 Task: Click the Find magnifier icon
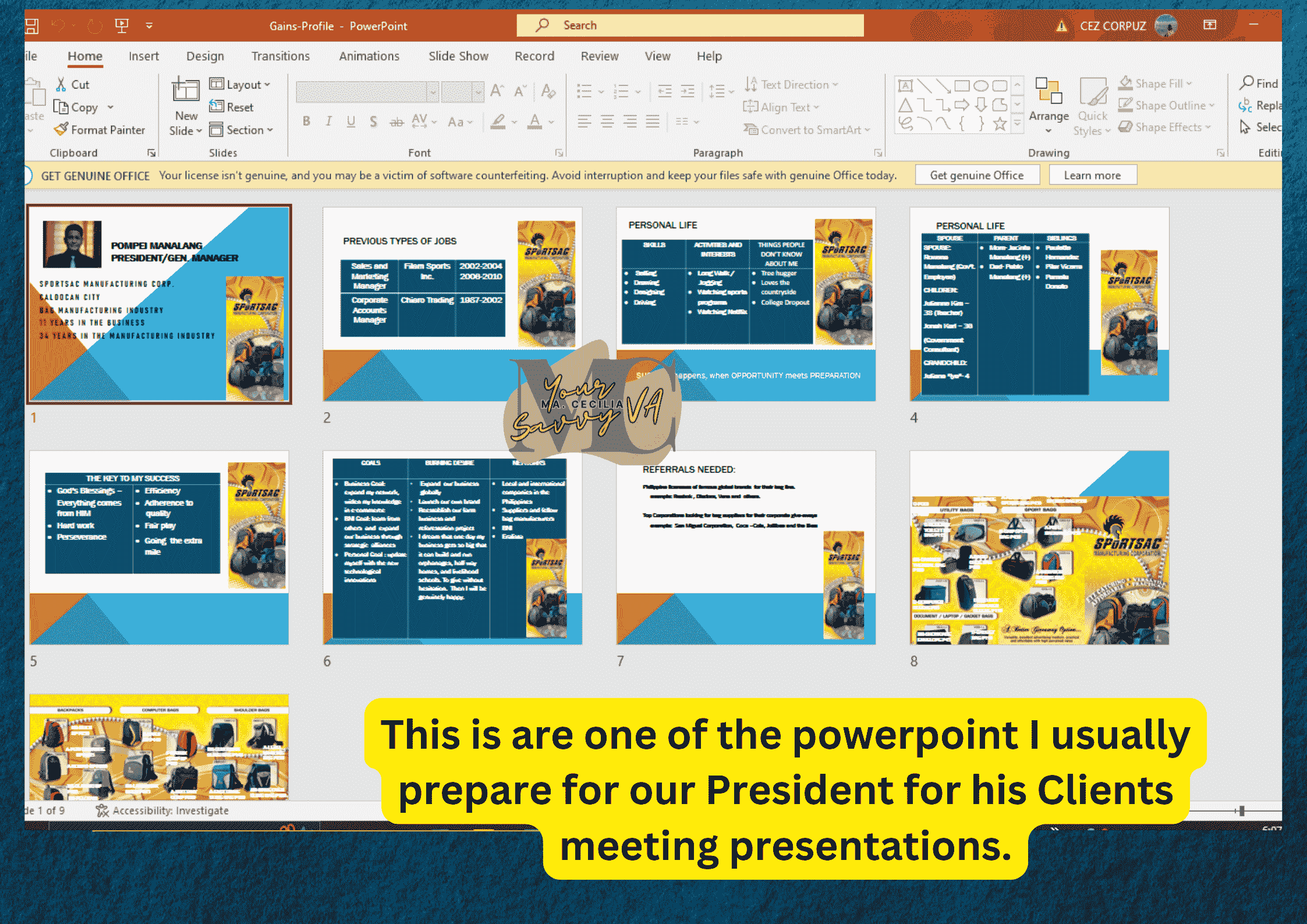tap(1246, 83)
